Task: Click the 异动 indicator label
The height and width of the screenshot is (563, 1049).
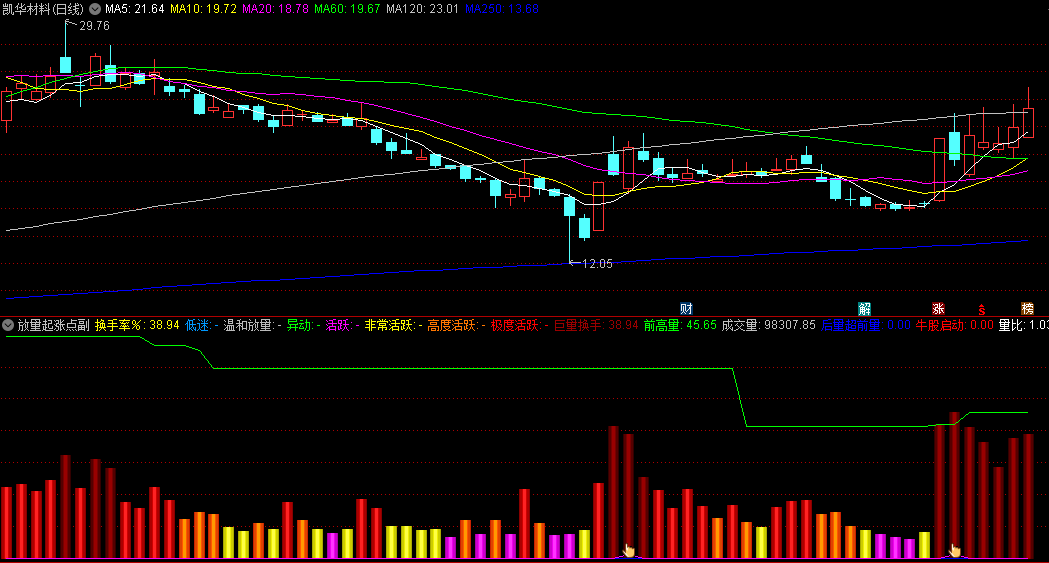Action: pyautogui.click(x=303, y=326)
